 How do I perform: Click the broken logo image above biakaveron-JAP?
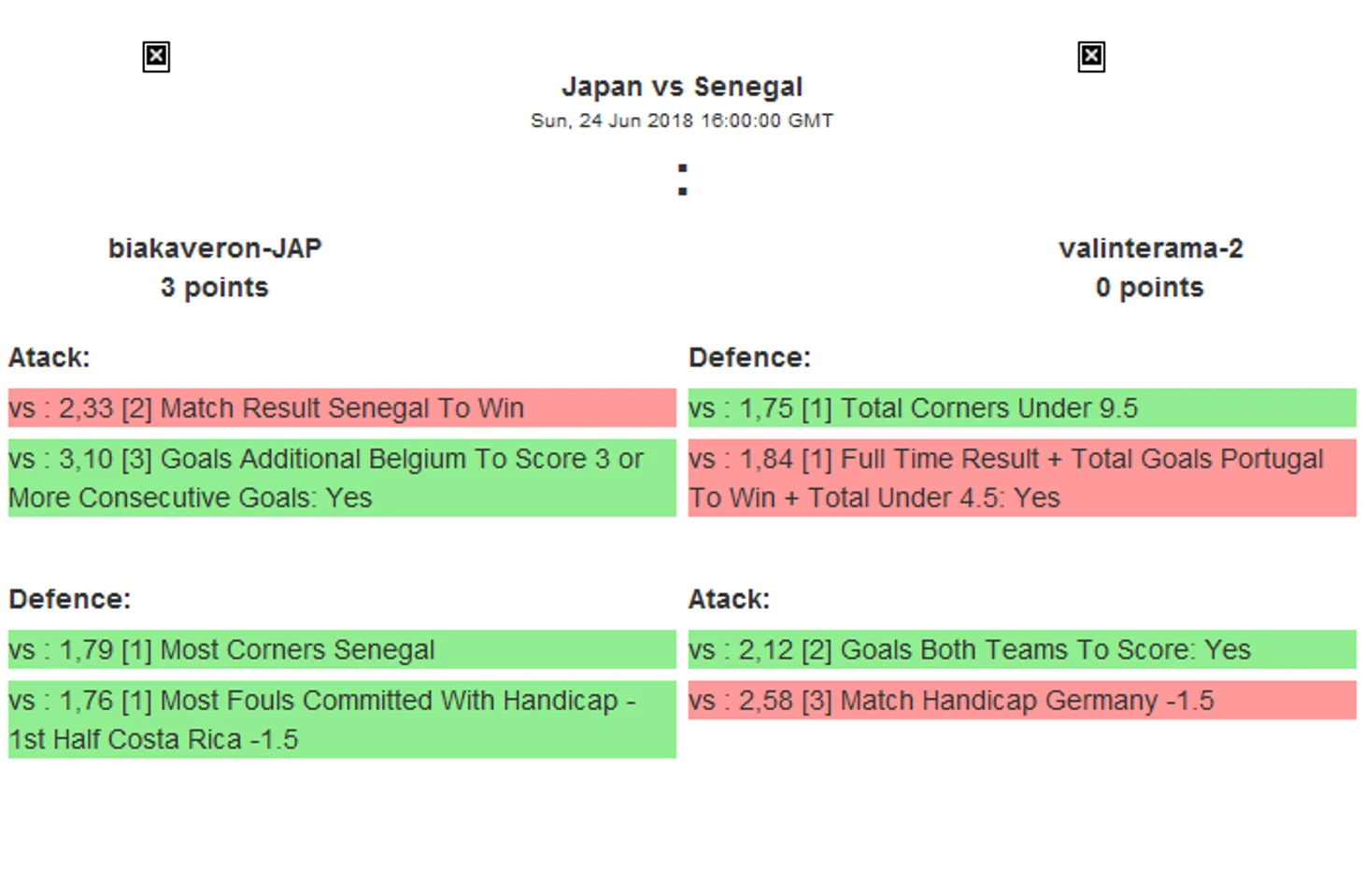[156, 57]
